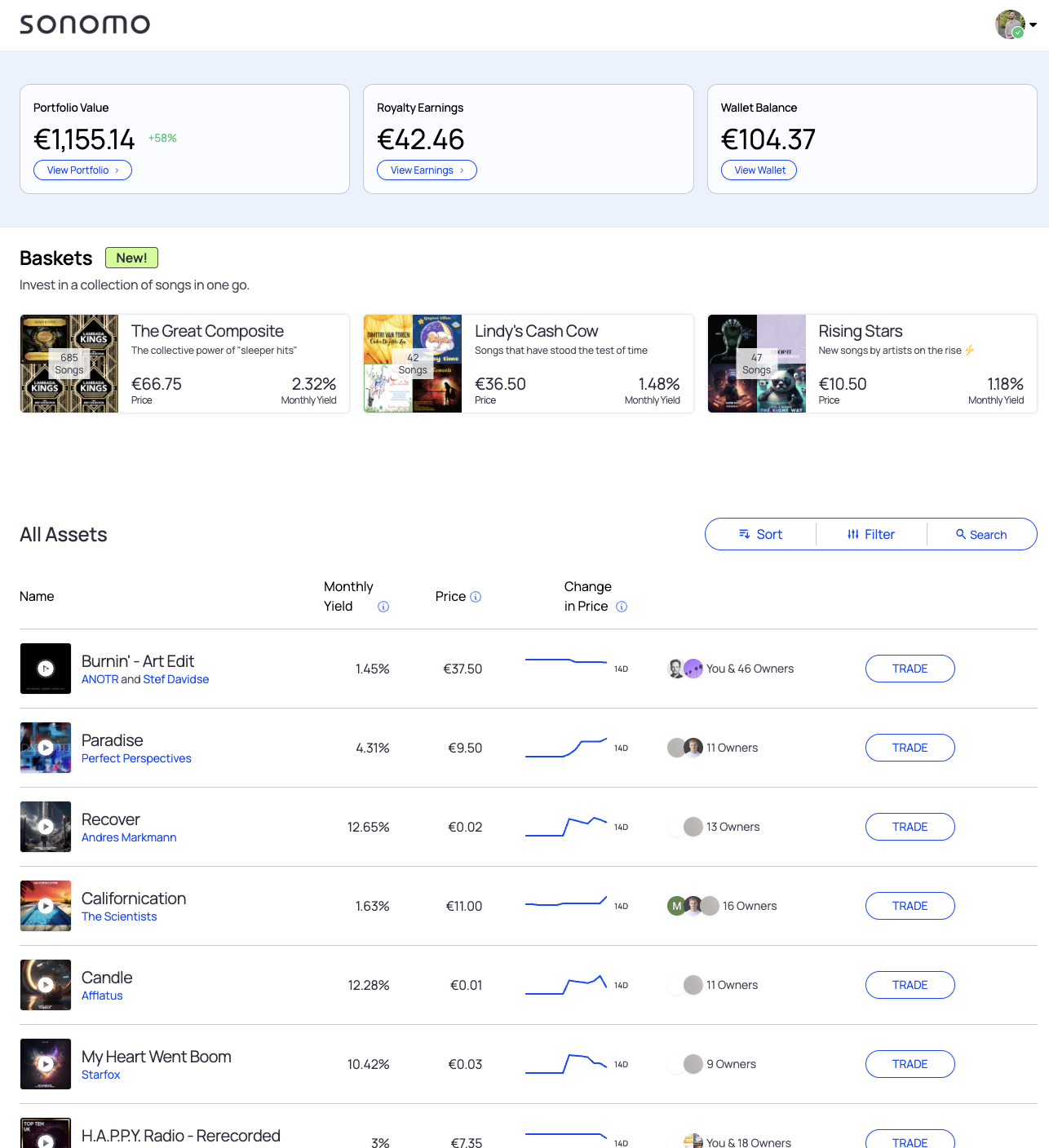This screenshot has width=1049, height=1148.
Task: Open the profile avatar dropdown menu
Action: 1016,24
